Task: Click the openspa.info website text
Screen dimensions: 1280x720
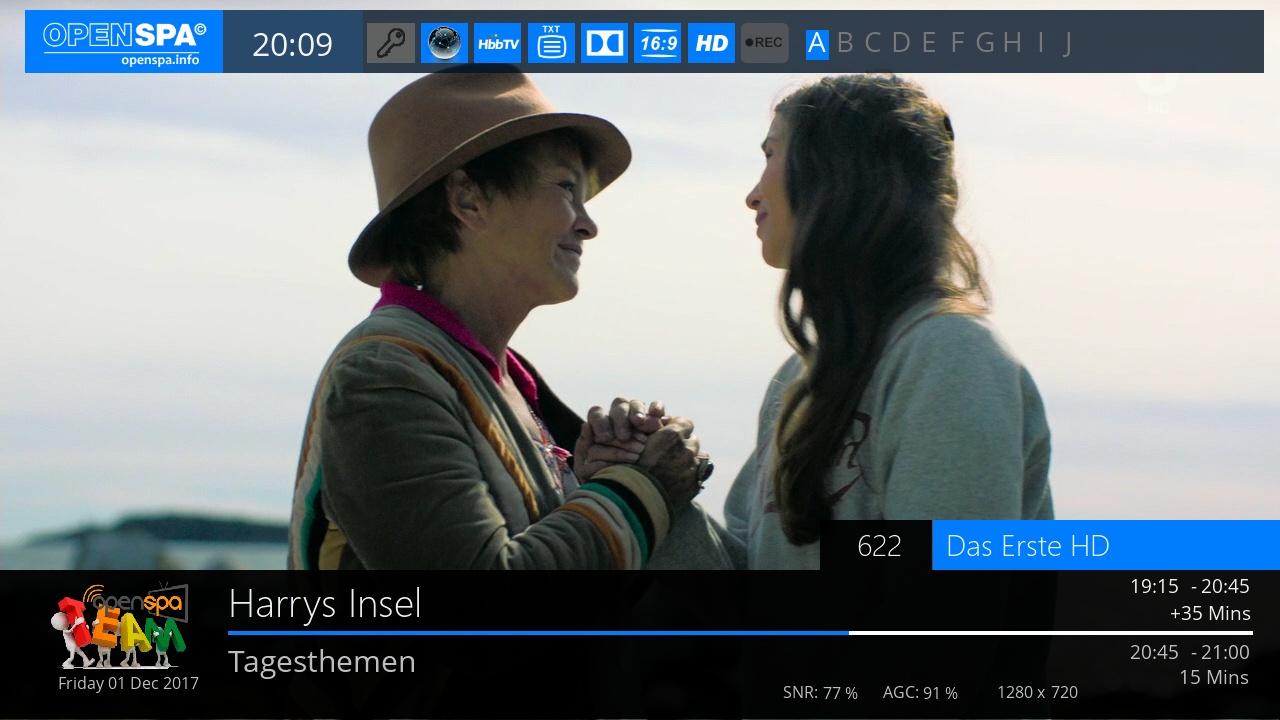Action: point(160,60)
